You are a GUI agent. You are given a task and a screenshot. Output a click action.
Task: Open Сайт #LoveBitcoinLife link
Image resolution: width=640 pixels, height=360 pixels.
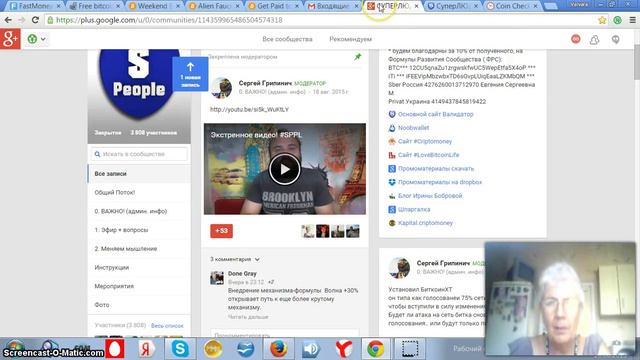[x=429, y=155]
